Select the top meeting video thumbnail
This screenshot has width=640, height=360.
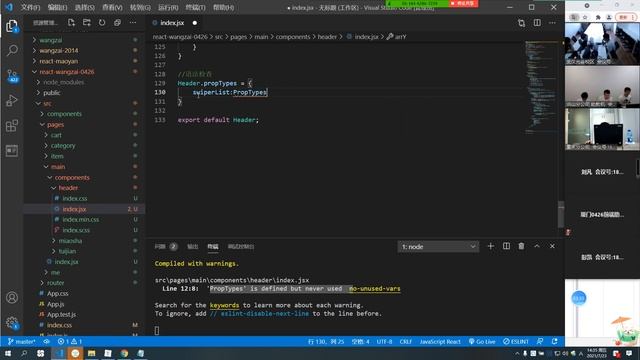click(x=602, y=44)
